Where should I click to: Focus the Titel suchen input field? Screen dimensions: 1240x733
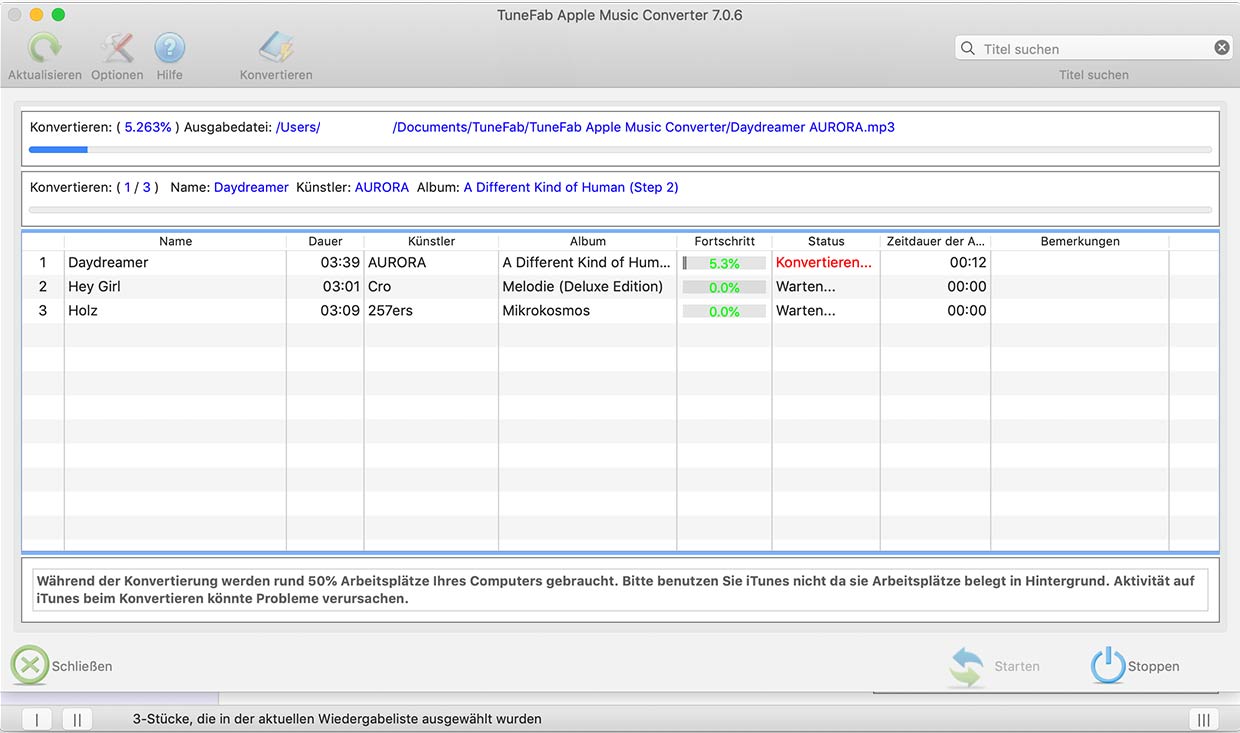[1095, 48]
